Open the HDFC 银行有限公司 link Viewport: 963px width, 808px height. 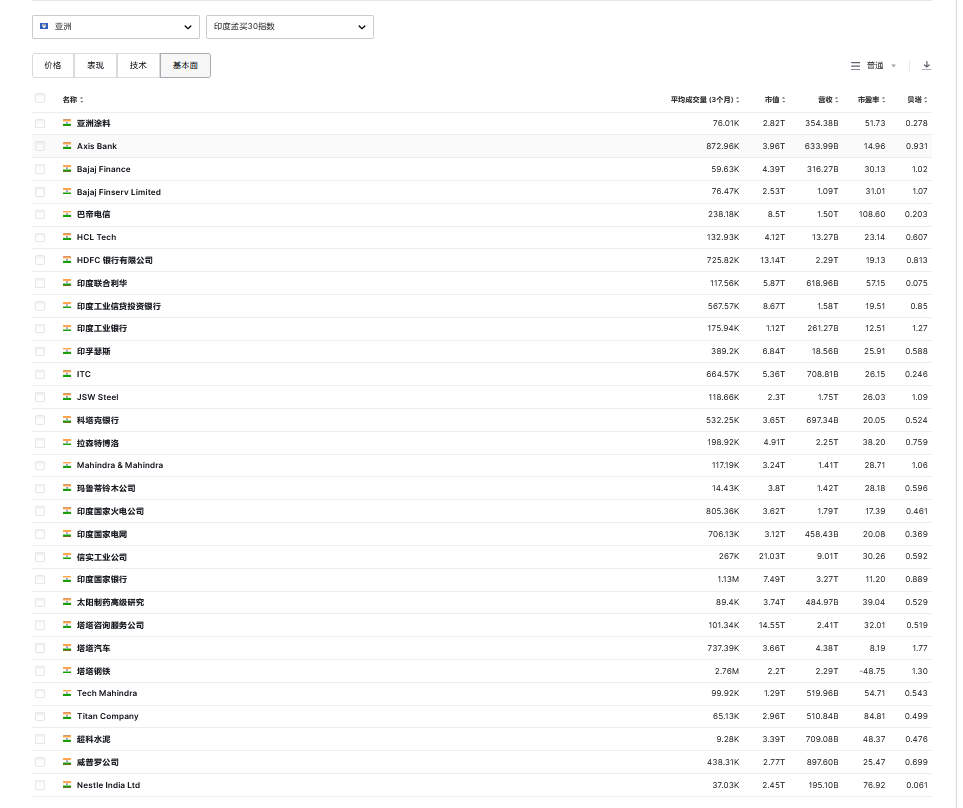point(114,260)
